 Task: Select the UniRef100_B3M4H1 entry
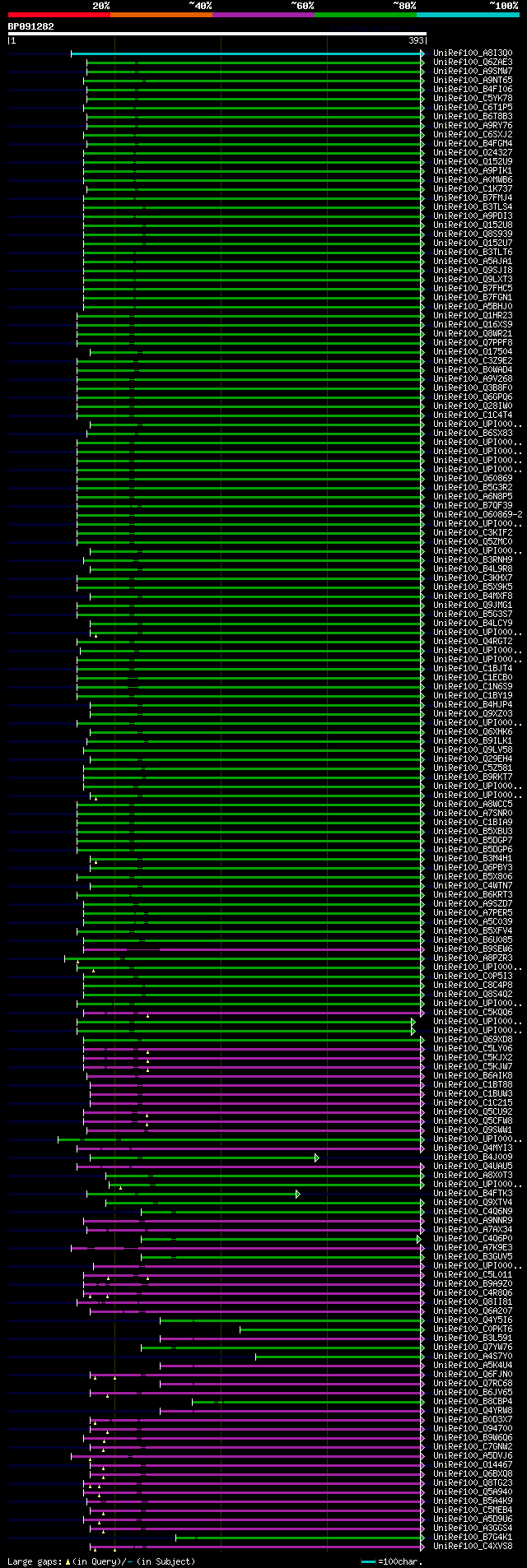click(x=473, y=859)
